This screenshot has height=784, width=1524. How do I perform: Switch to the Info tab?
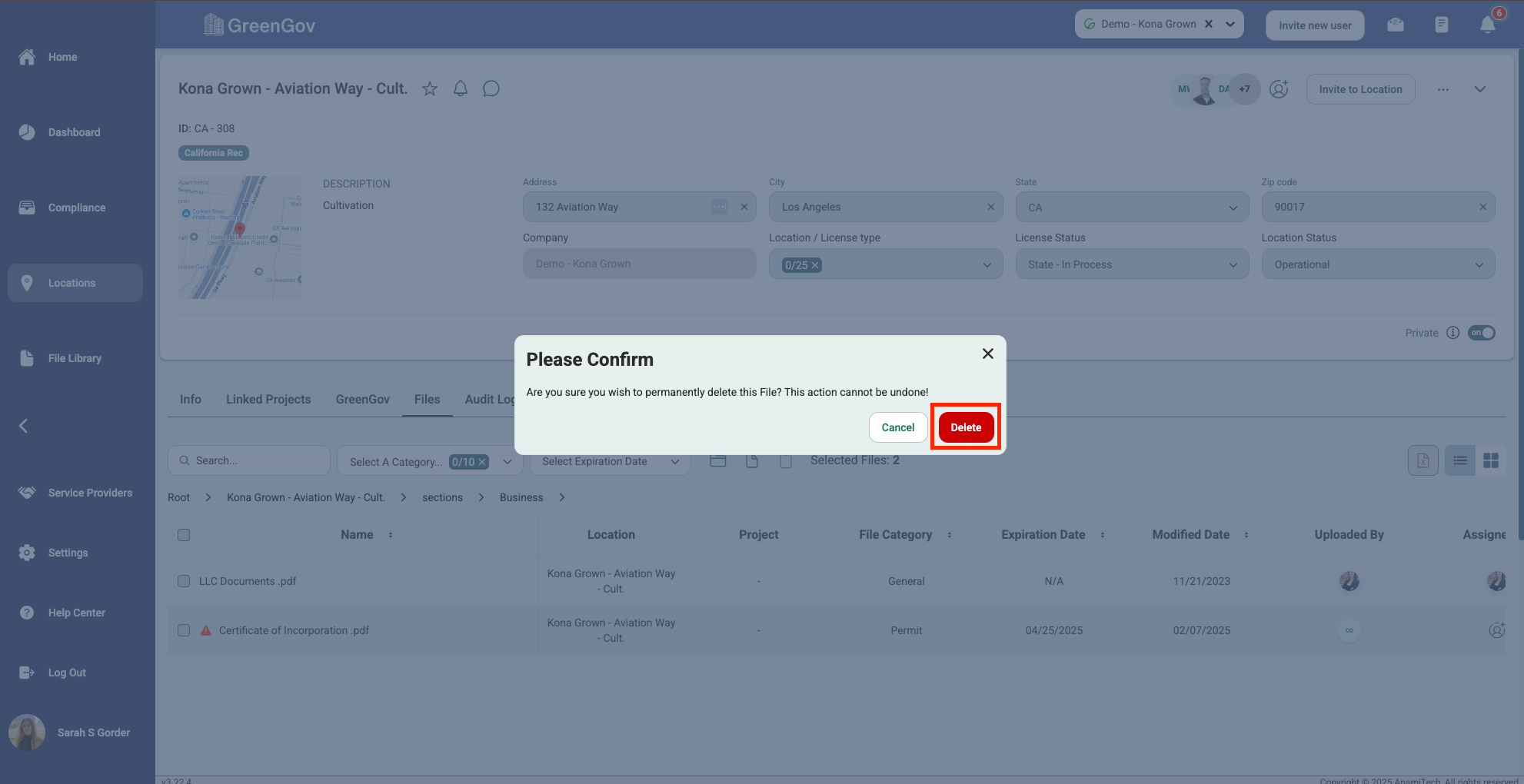(x=191, y=400)
